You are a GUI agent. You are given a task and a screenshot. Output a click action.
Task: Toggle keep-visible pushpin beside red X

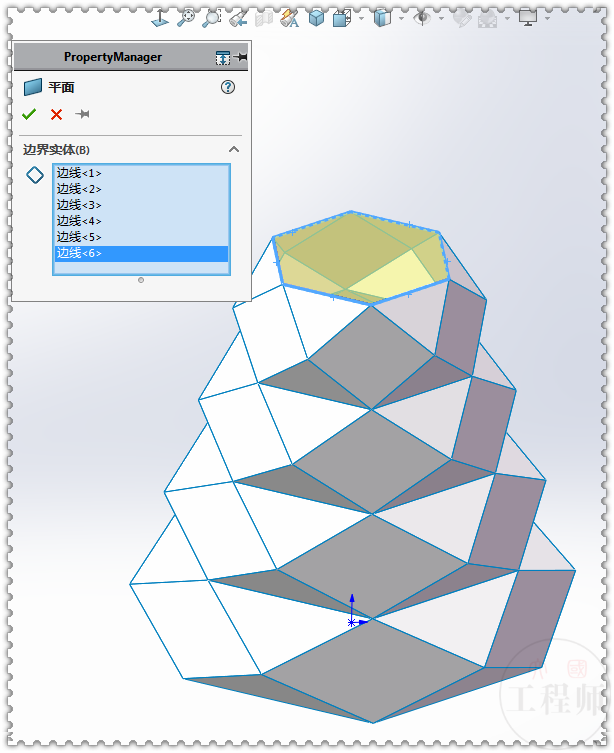tap(82, 114)
